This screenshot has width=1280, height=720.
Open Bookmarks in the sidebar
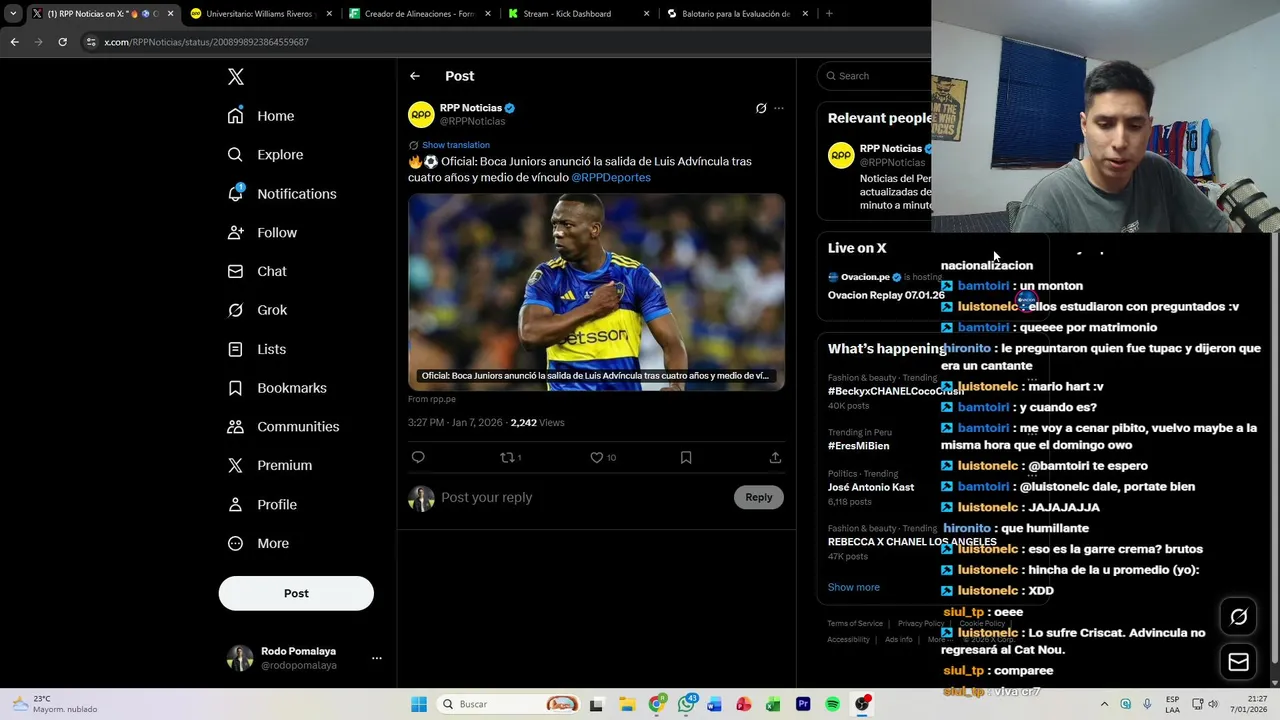click(x=277, y=388)
